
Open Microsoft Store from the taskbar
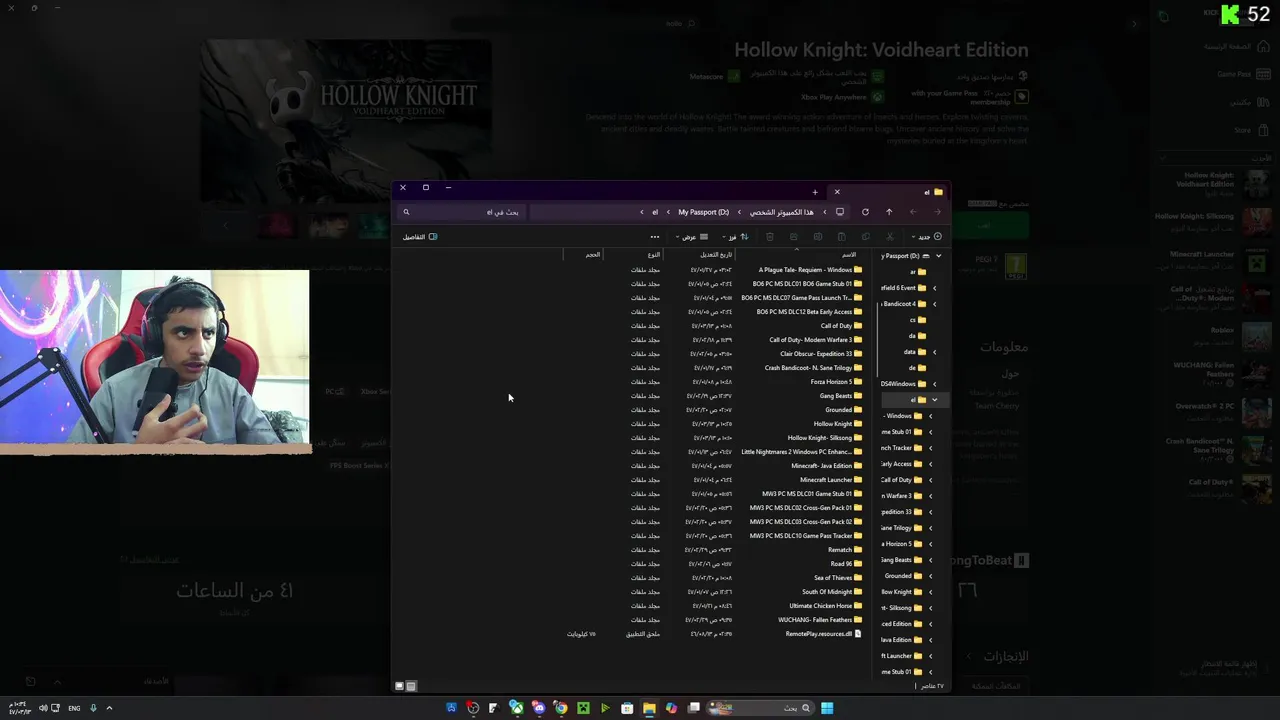click(627, 708)
